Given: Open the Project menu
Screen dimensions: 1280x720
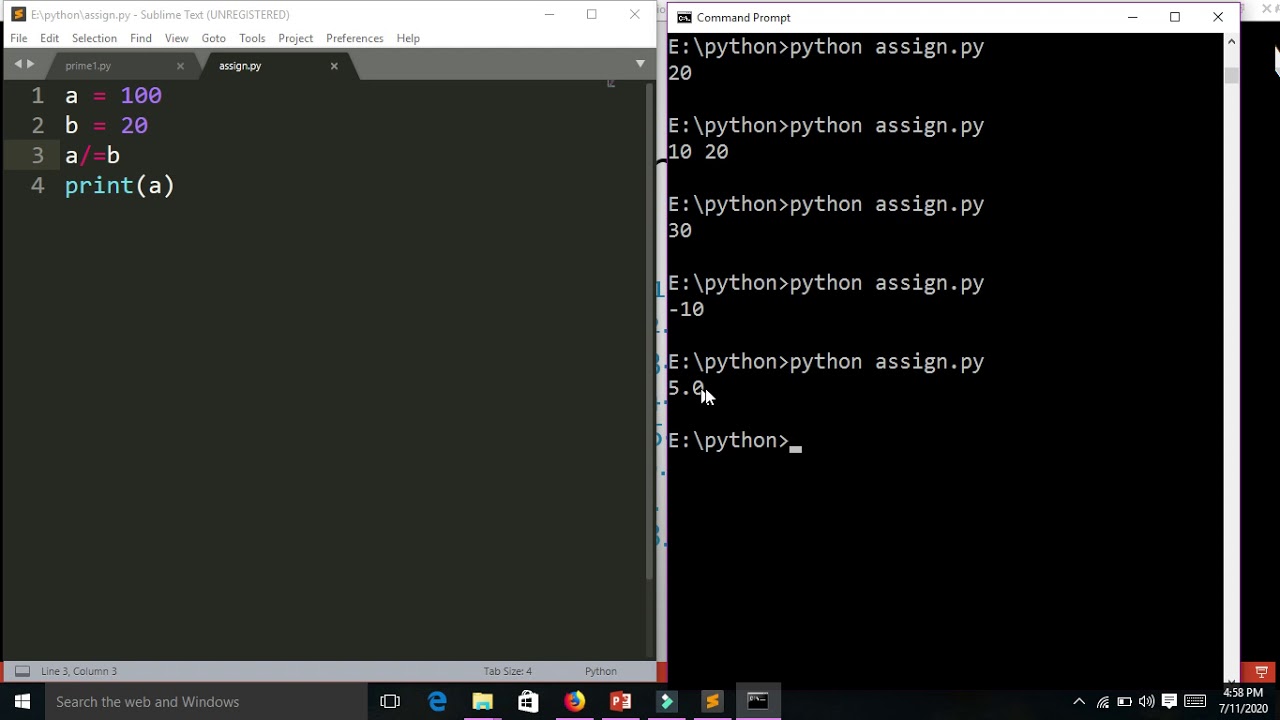Looking at the screenshot, I should point(296,38).
